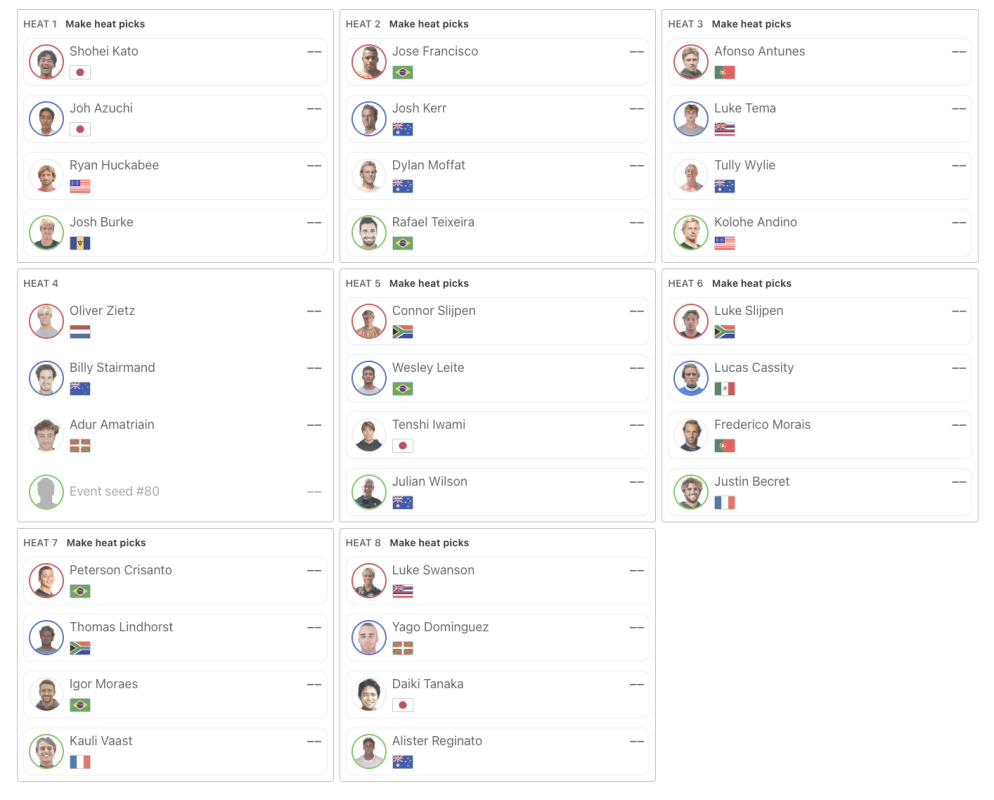Click Basque flag under Adur Amatriain

click(80, 446)
